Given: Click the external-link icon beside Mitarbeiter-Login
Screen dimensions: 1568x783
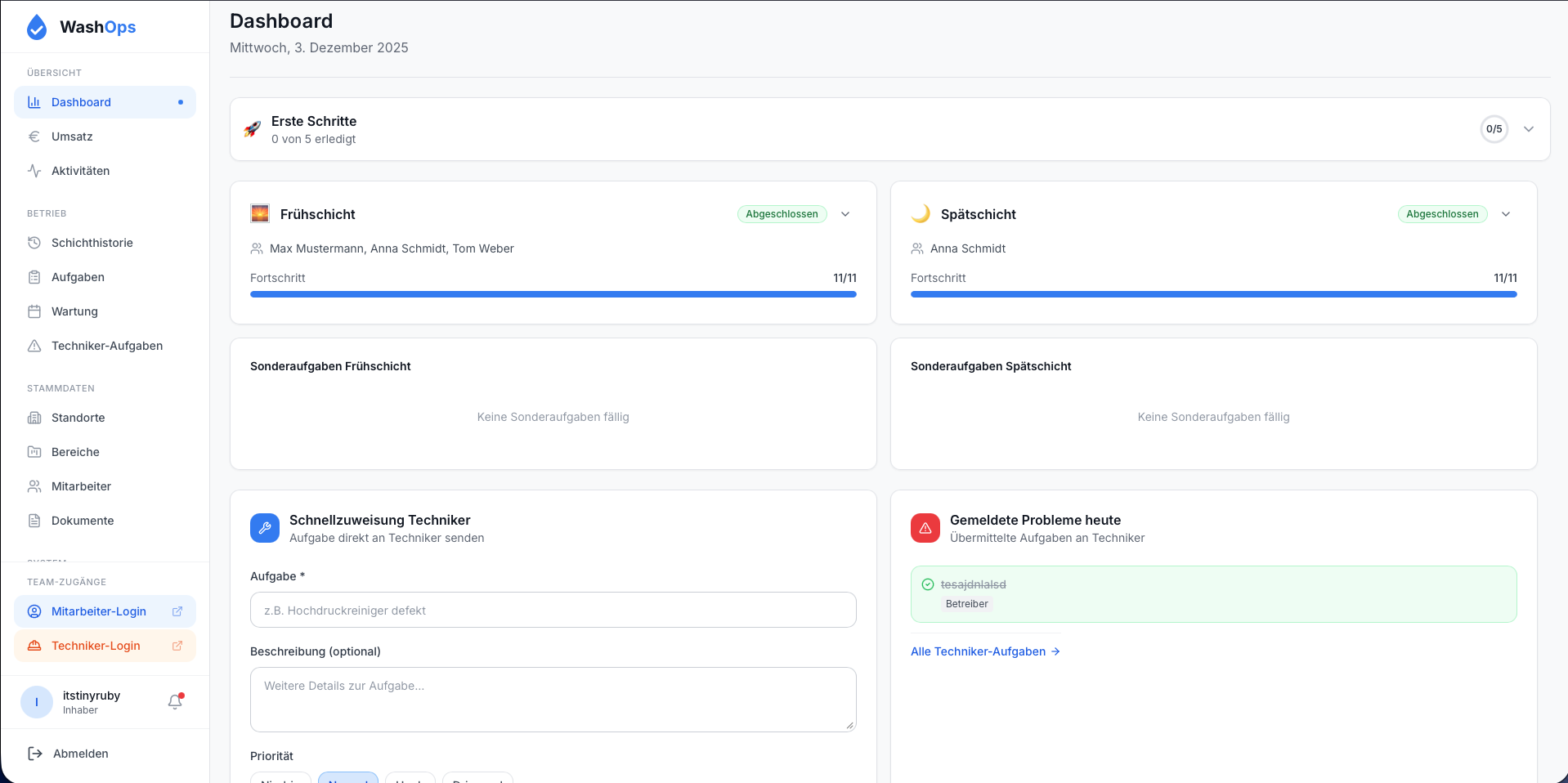Looking at the screenshot, I should (x=177, y=611).
